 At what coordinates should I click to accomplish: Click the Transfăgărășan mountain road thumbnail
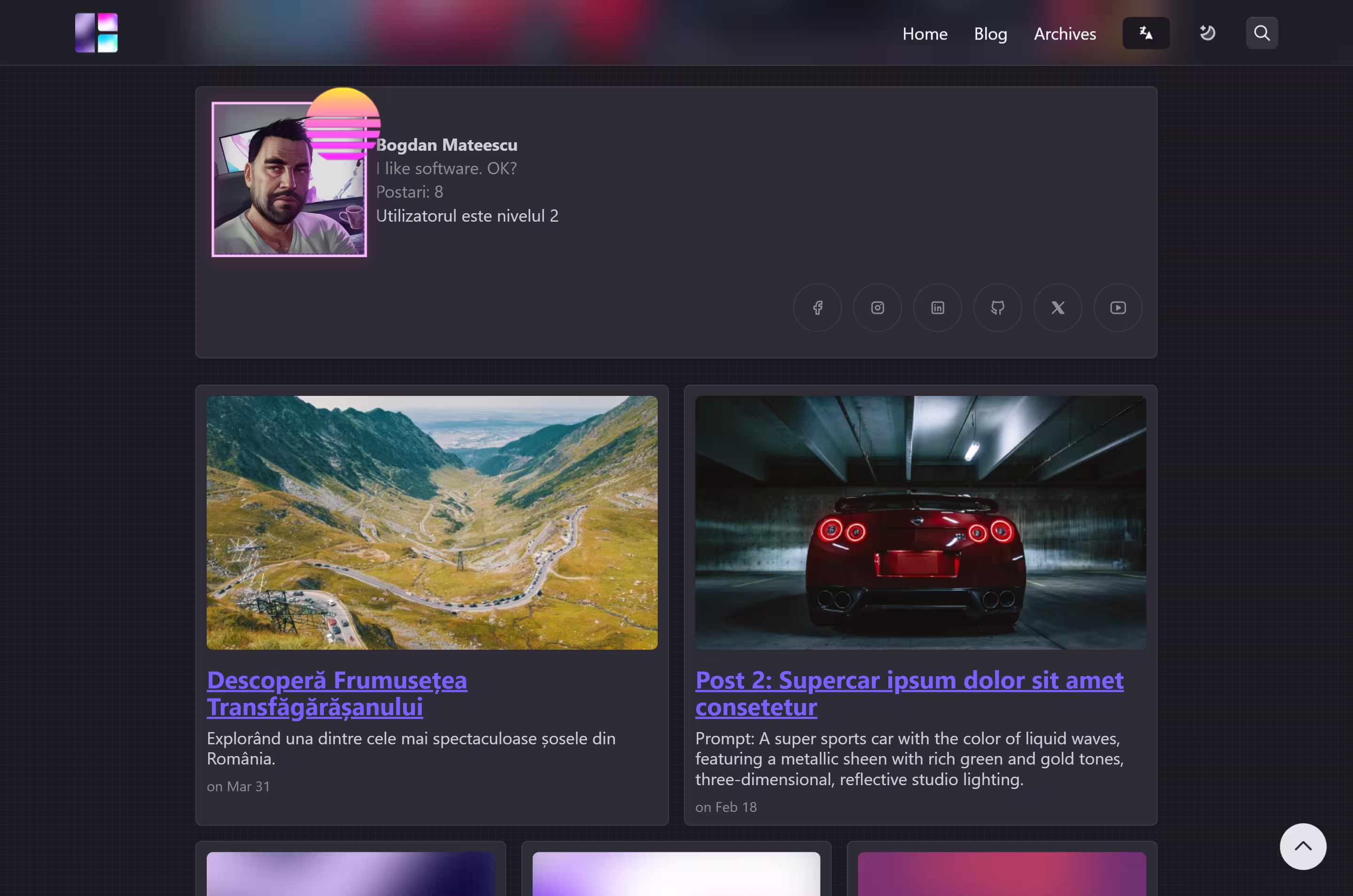pos(432,522)
